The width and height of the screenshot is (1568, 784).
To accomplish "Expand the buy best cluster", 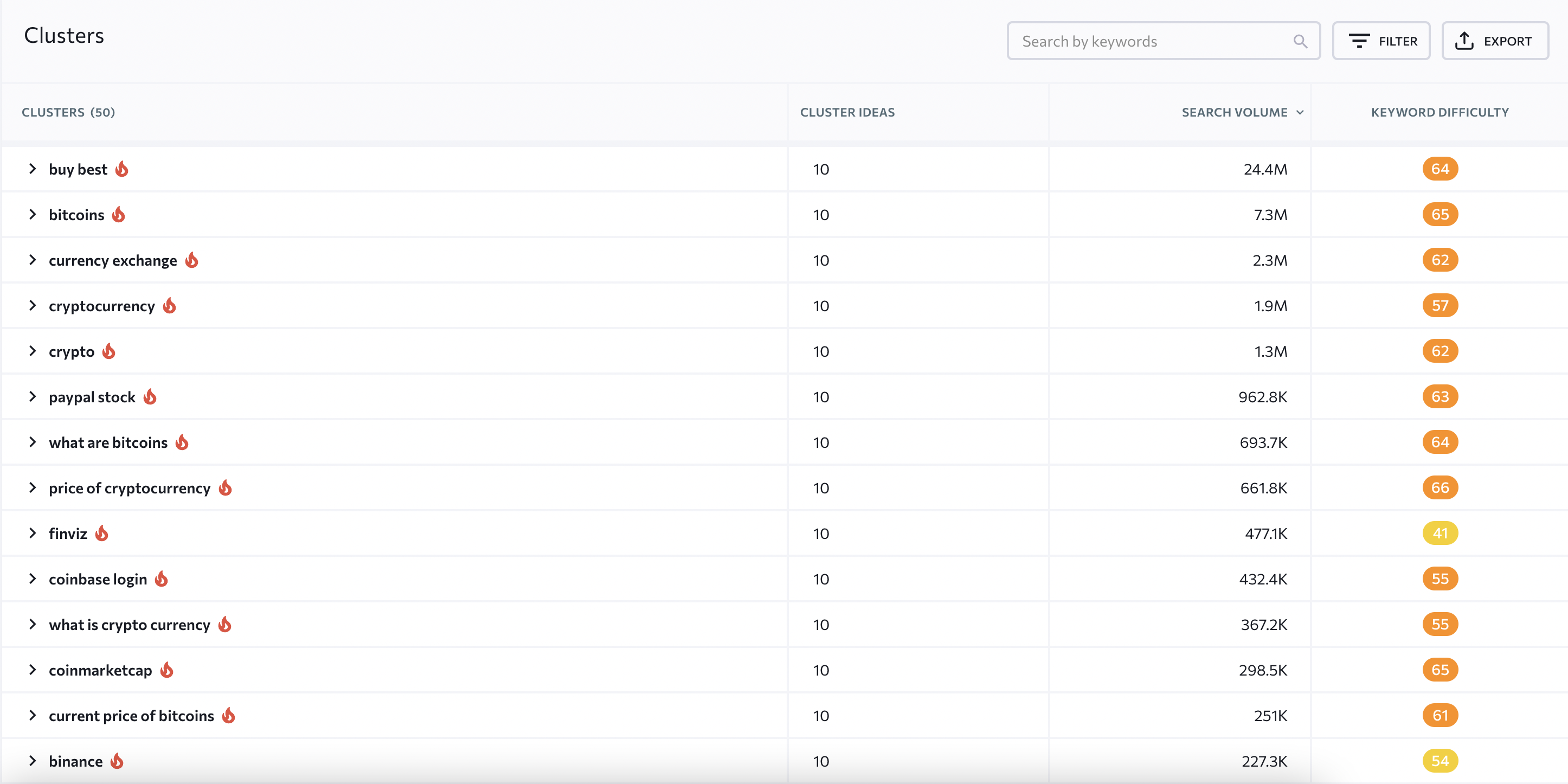I will (x=33, y=169).
